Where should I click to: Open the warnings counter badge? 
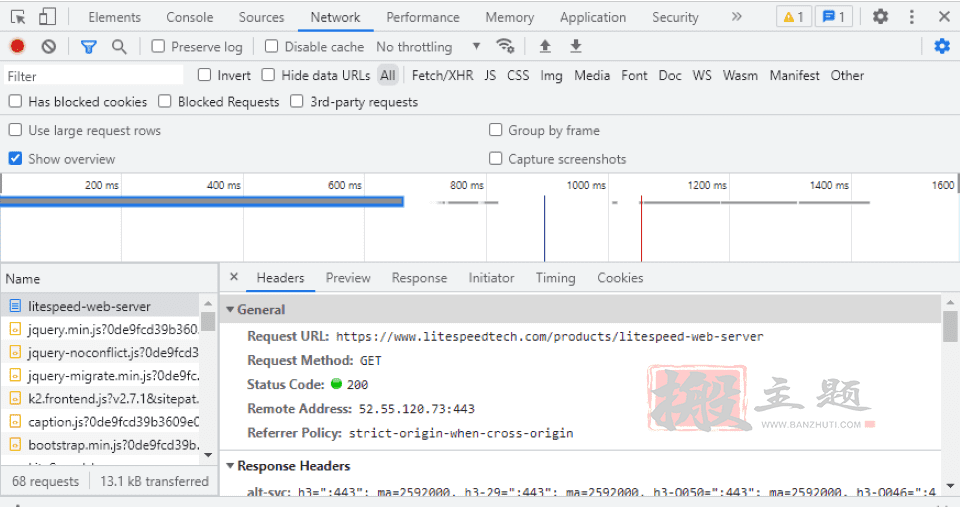click(x=794, y=17)
